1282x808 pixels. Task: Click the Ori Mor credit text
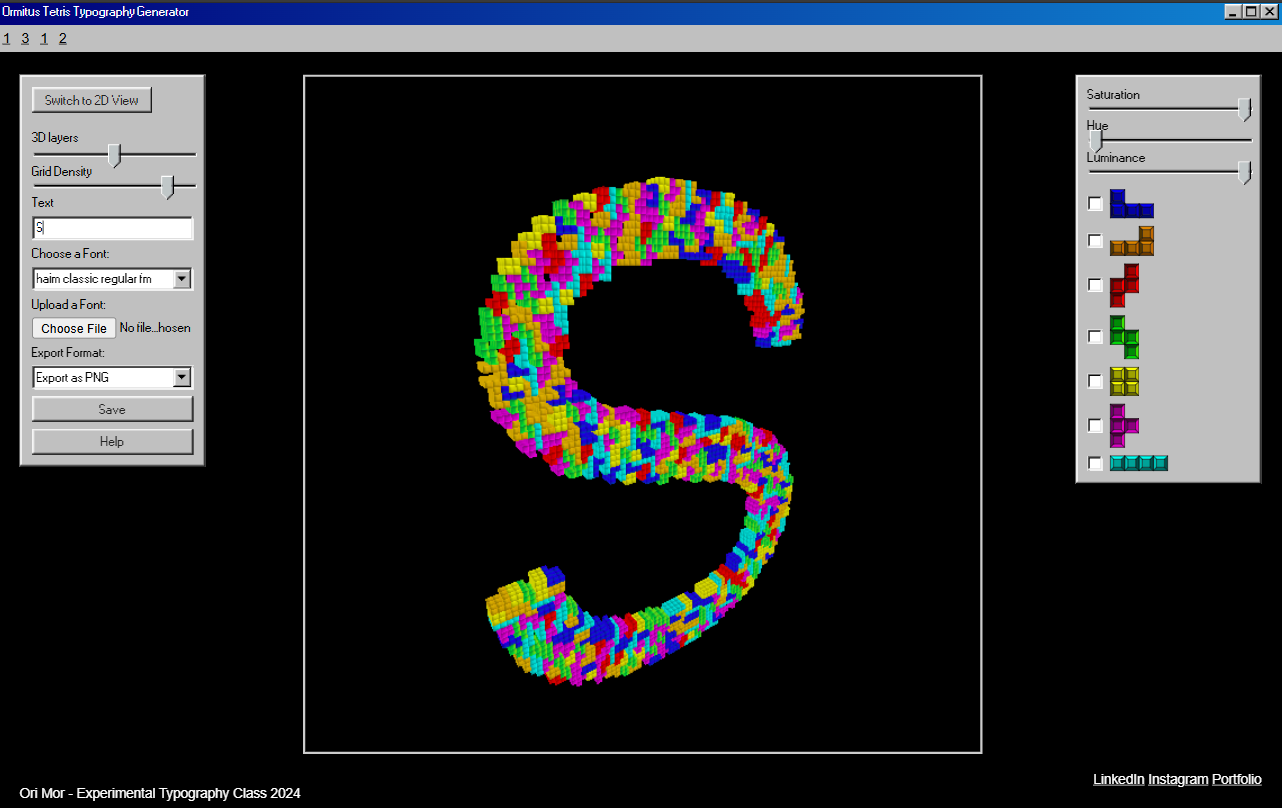[160, 793]
